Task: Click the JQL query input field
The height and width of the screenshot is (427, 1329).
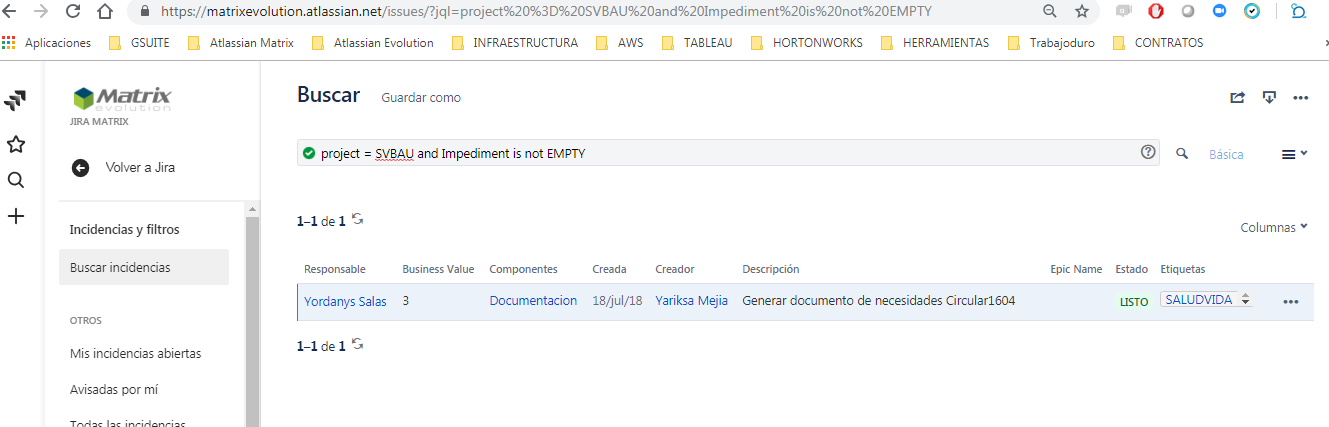Action: pos(728,153)
